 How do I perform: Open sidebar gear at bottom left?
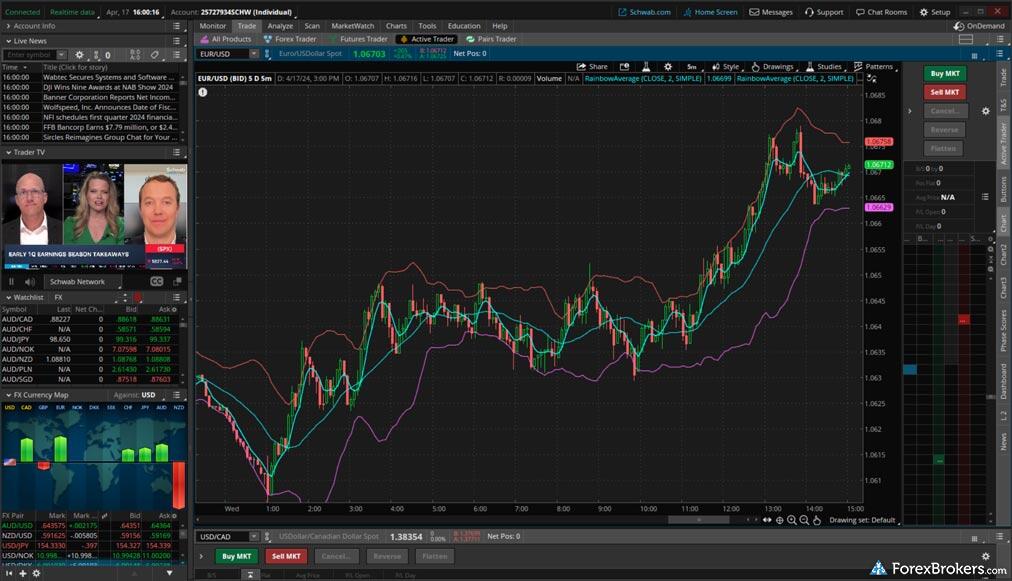(36, 573)
